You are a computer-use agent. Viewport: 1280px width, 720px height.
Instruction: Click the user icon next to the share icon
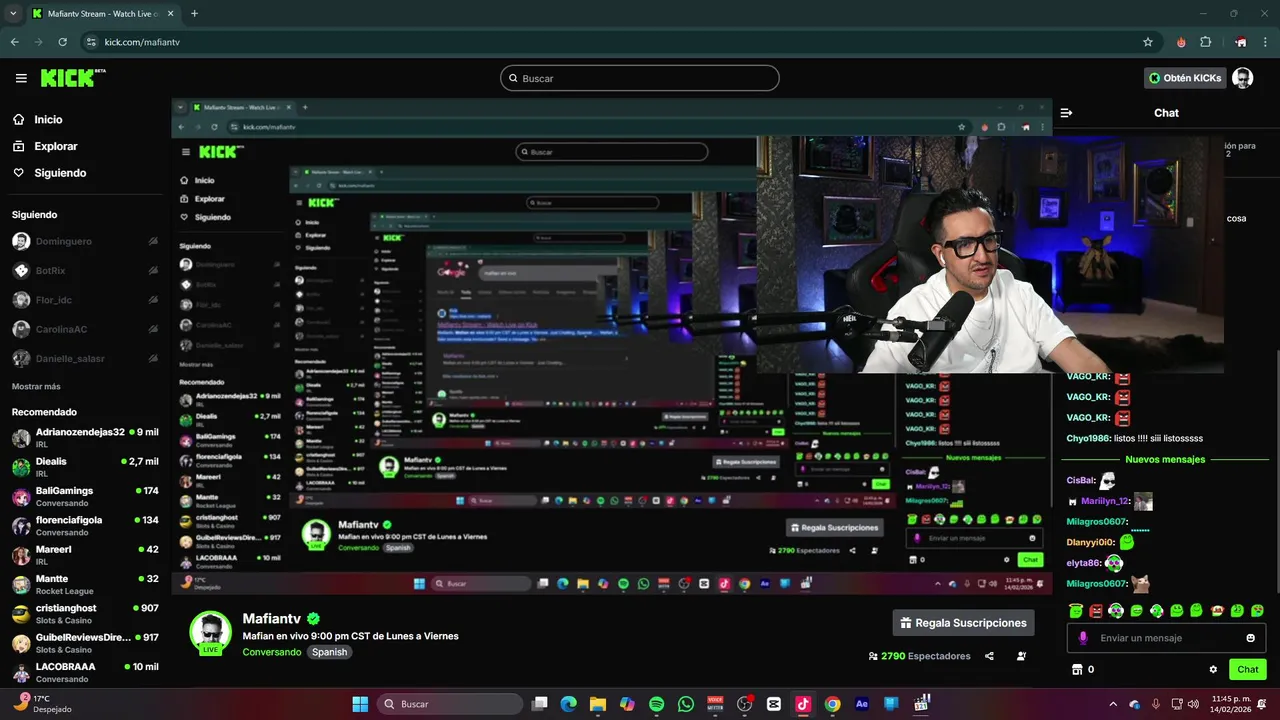pyautogui.click(x=1021, y=656)
